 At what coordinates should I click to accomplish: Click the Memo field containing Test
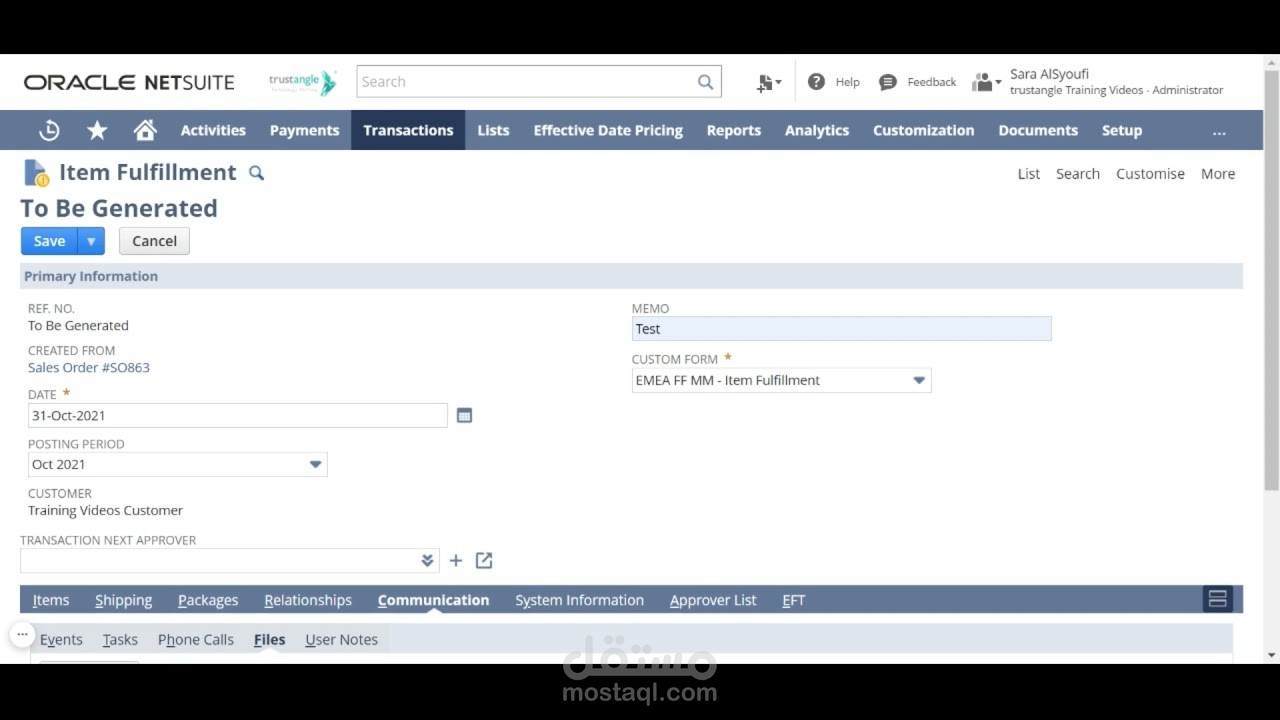click(x=841, y=329)
